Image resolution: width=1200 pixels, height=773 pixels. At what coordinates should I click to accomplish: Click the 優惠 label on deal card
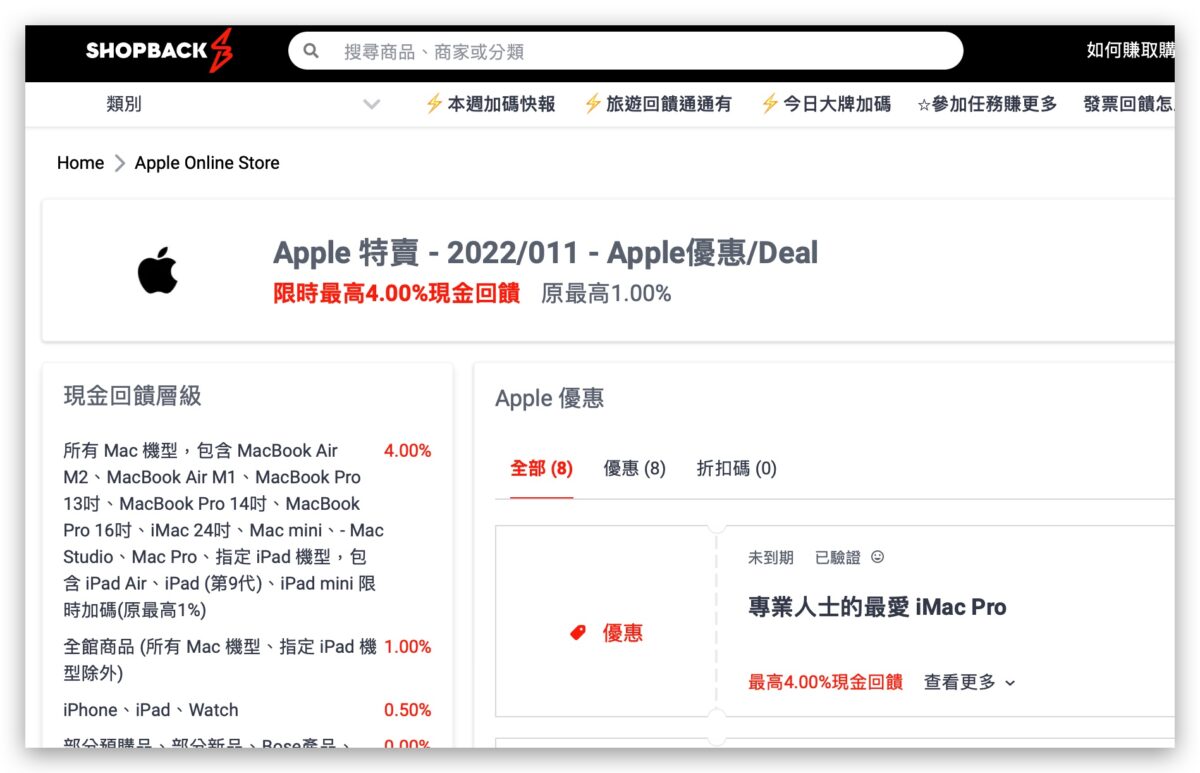(x=622, y=633)
